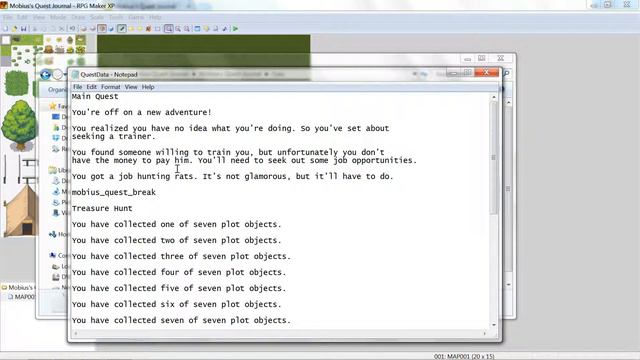The width and height of the screenshot is (640, 360).
Task: Open Notepad File menu
Action: tap(78, 87)
